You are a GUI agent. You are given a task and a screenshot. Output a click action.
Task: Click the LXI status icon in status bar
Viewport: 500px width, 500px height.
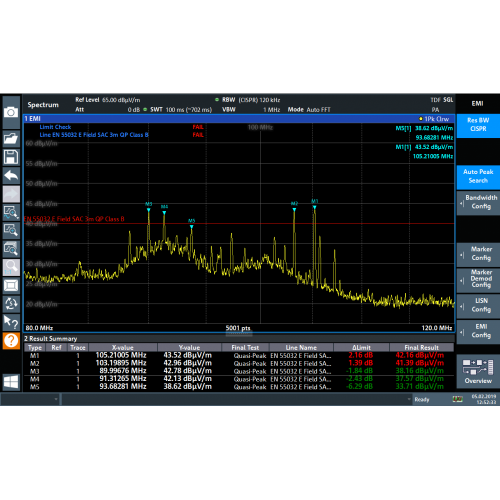click(x=457, y=399)
